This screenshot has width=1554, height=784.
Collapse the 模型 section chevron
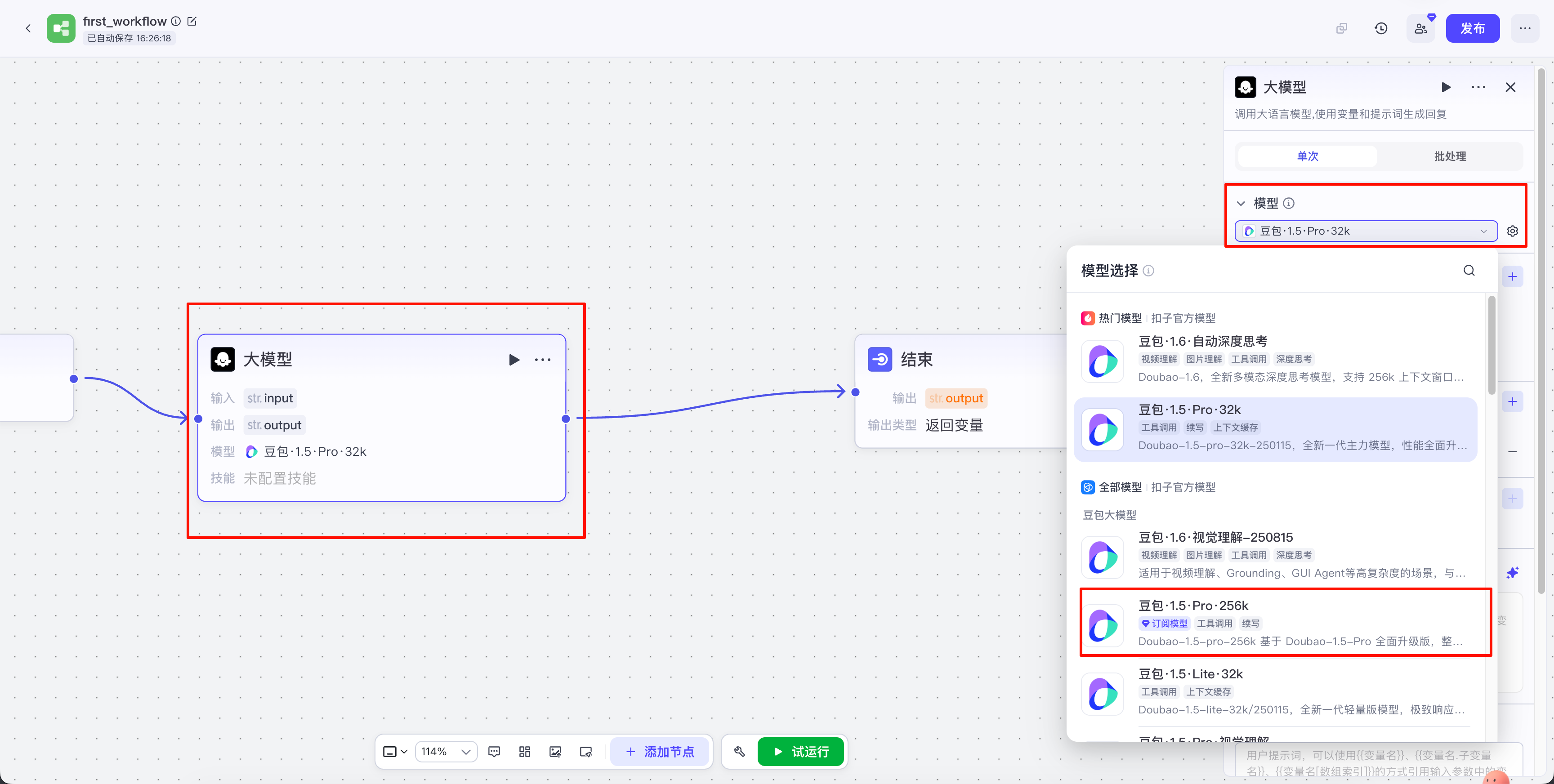click(x=1241, y=204)
